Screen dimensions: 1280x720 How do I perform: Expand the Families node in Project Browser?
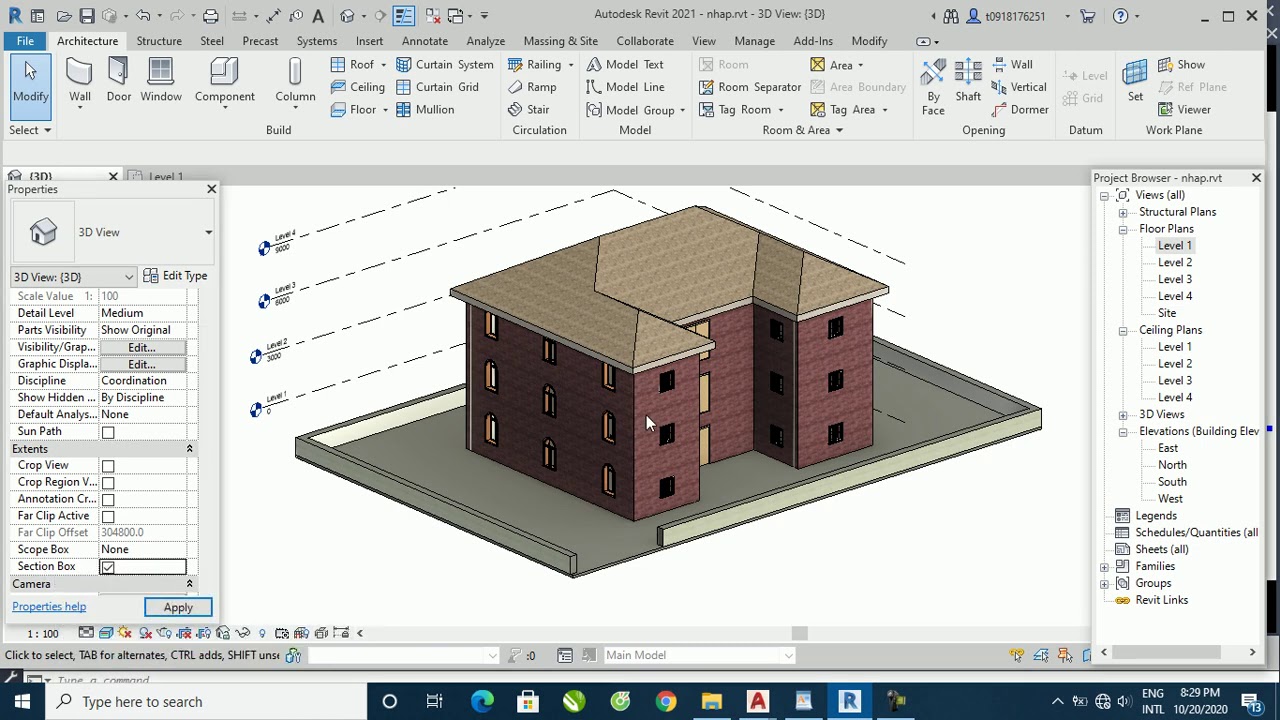1104,567
